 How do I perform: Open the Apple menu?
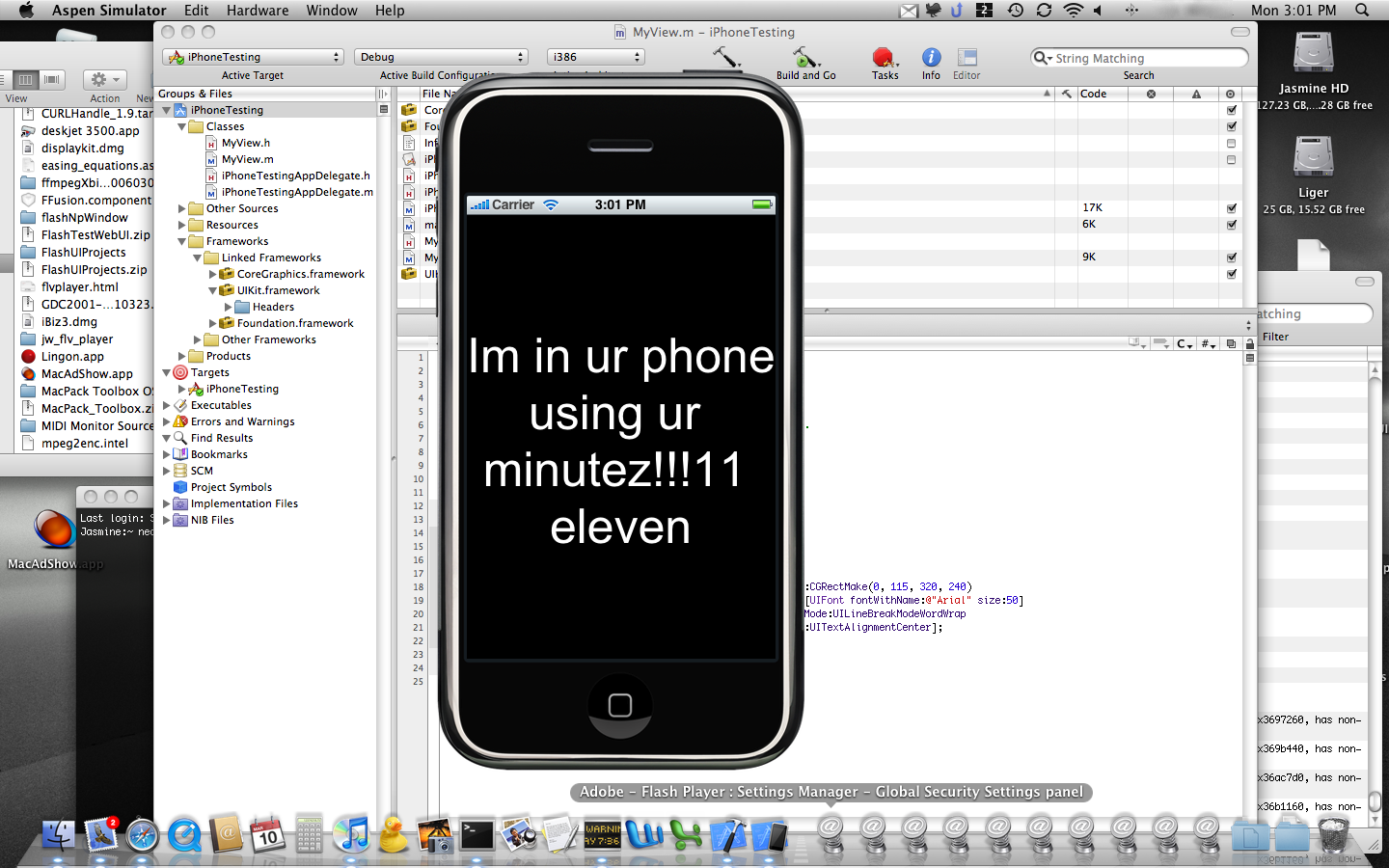click(x=26, y=10)
